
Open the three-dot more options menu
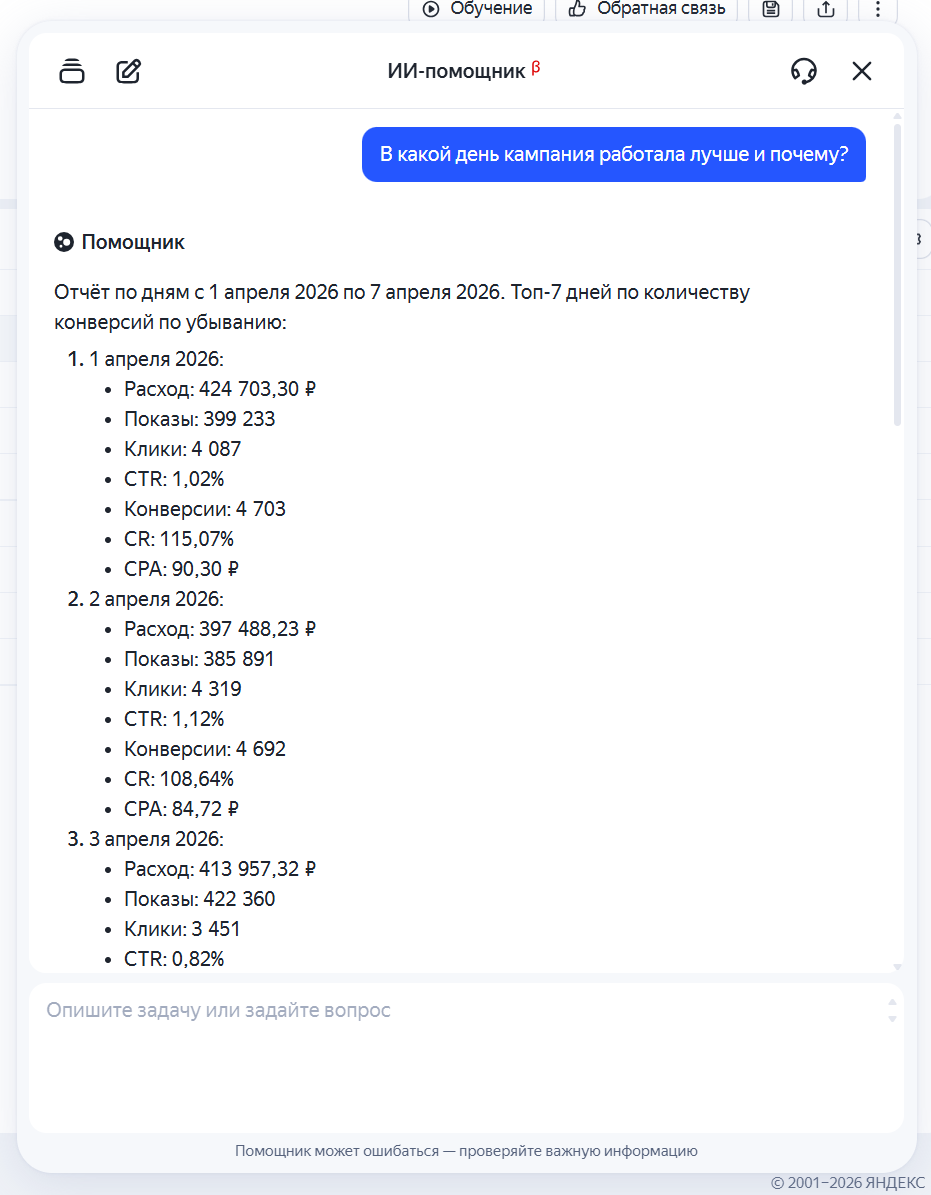coord(877,9)
